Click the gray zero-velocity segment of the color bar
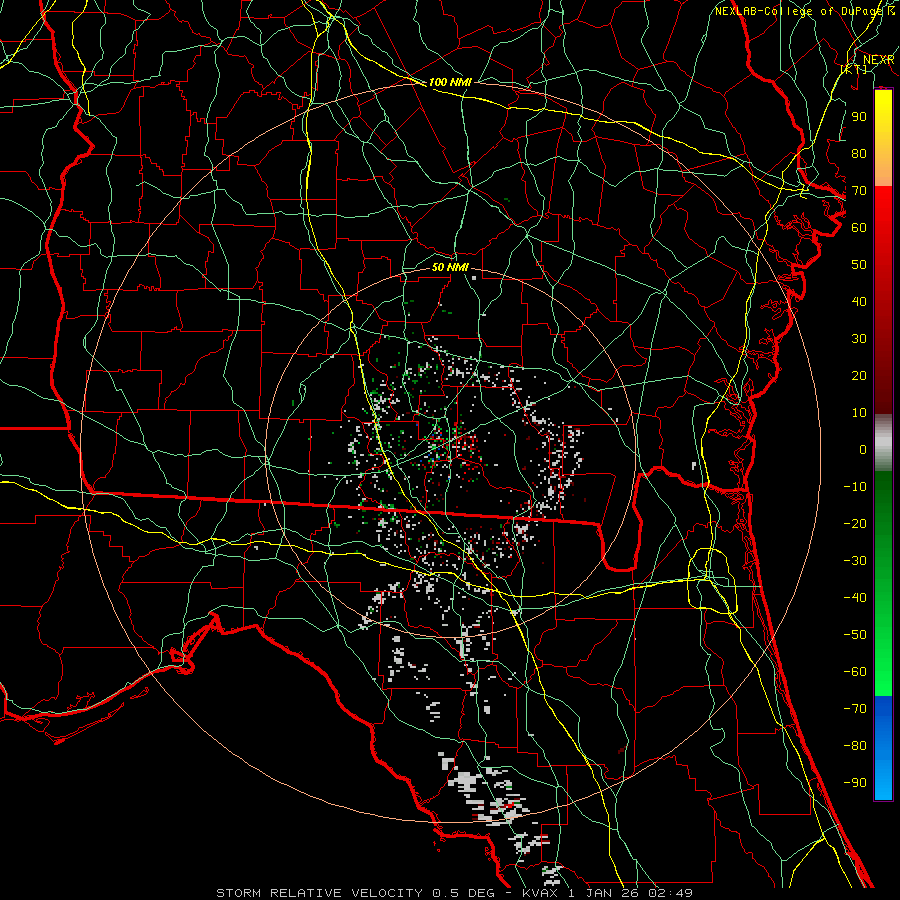Image resolution: width=900 pixels, height=900 pixels. point(883,443)
